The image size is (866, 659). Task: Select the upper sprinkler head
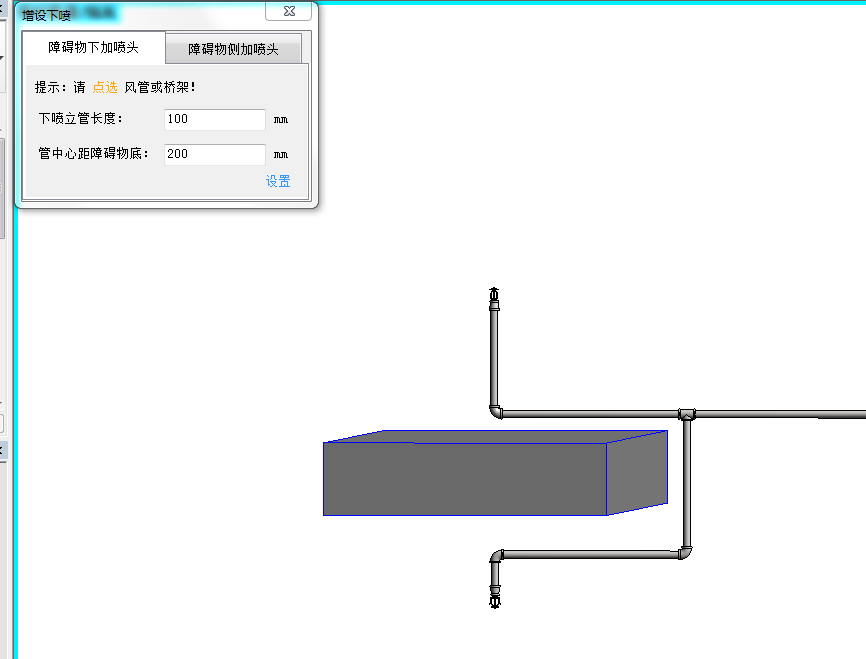pyautogui.click(x=493, y=297)
